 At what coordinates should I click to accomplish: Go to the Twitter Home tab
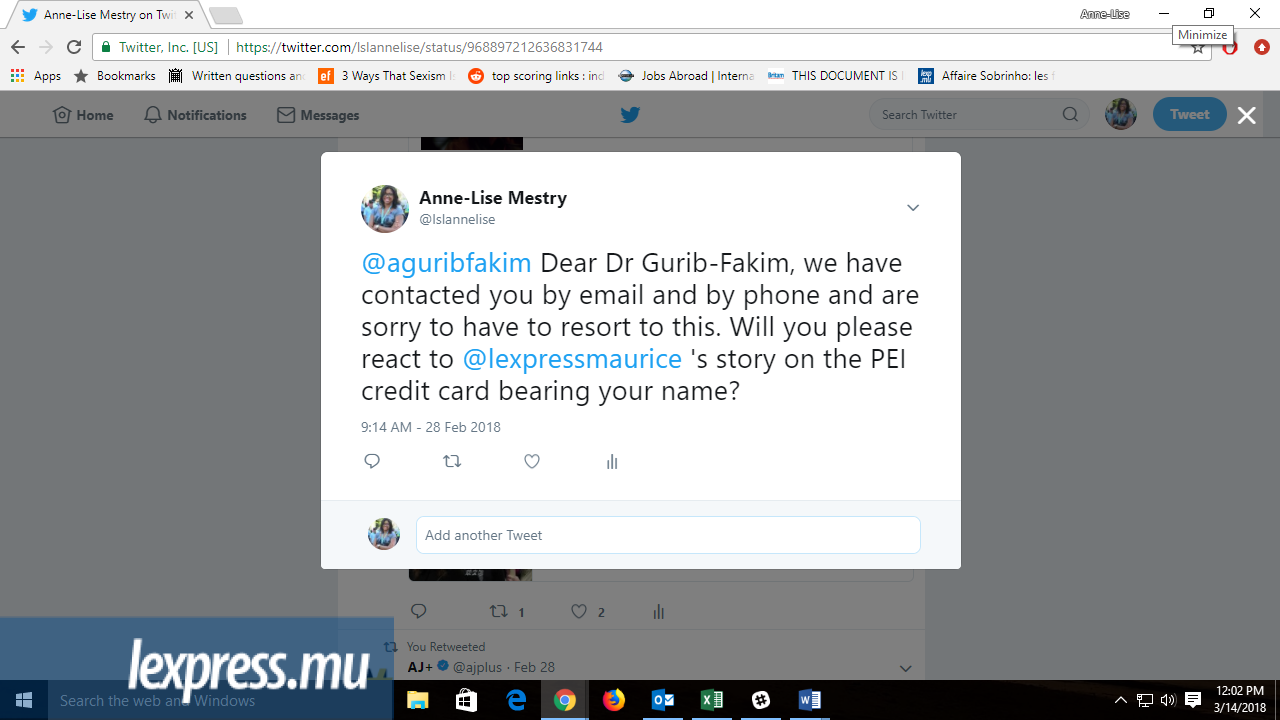point(83,115)
